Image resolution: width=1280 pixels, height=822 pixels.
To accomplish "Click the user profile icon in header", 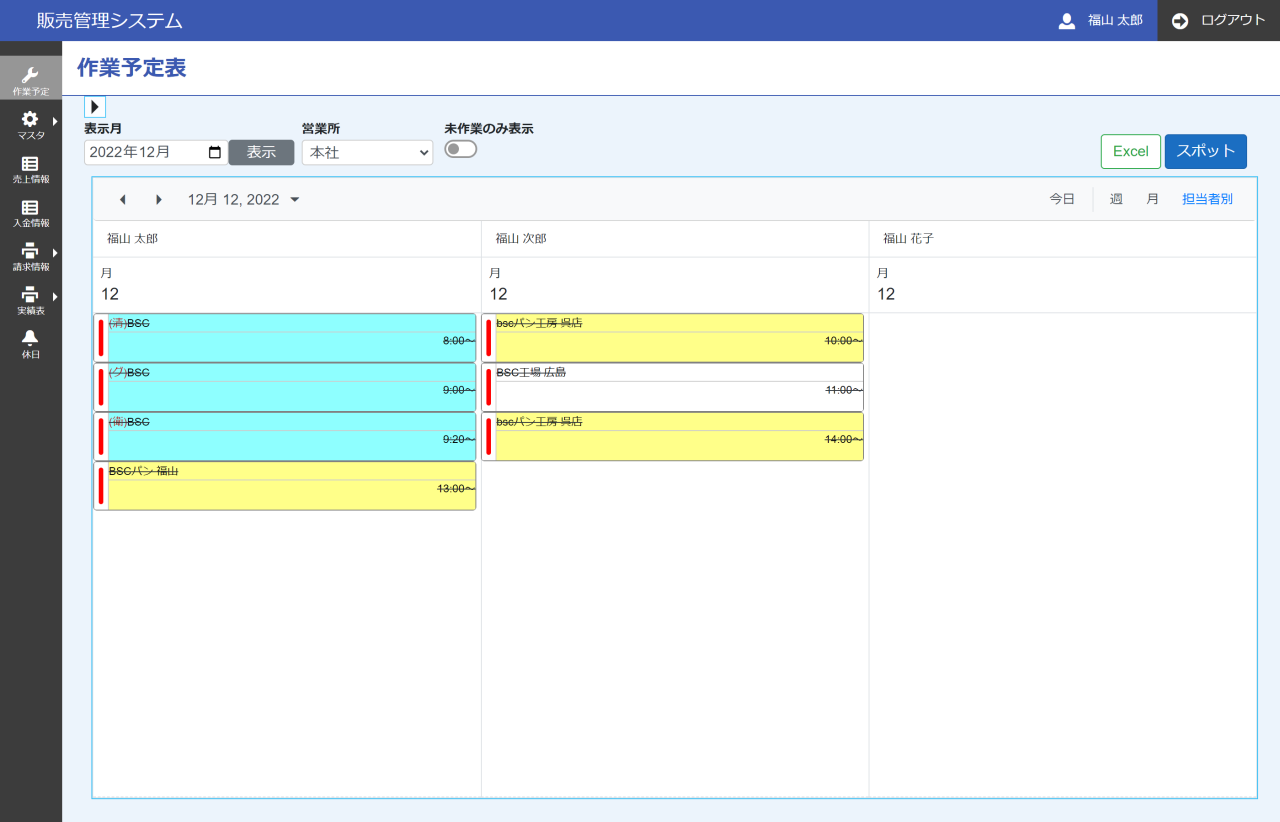I will click(1067, 21).
